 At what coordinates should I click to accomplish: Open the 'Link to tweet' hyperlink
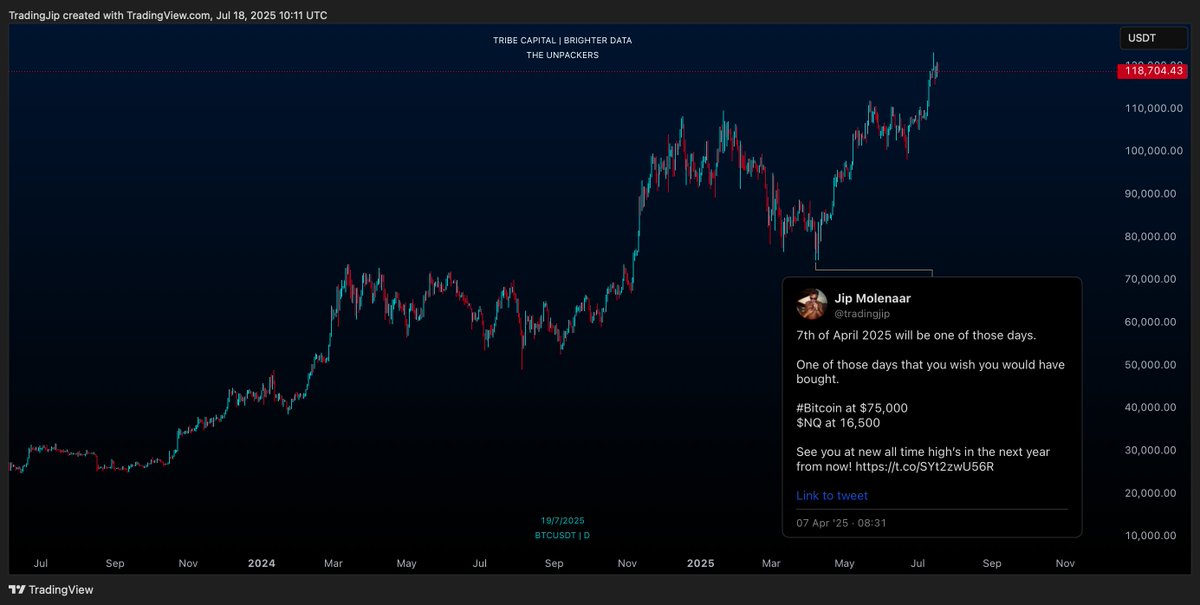pyautogui.click(x=832, y=495)
